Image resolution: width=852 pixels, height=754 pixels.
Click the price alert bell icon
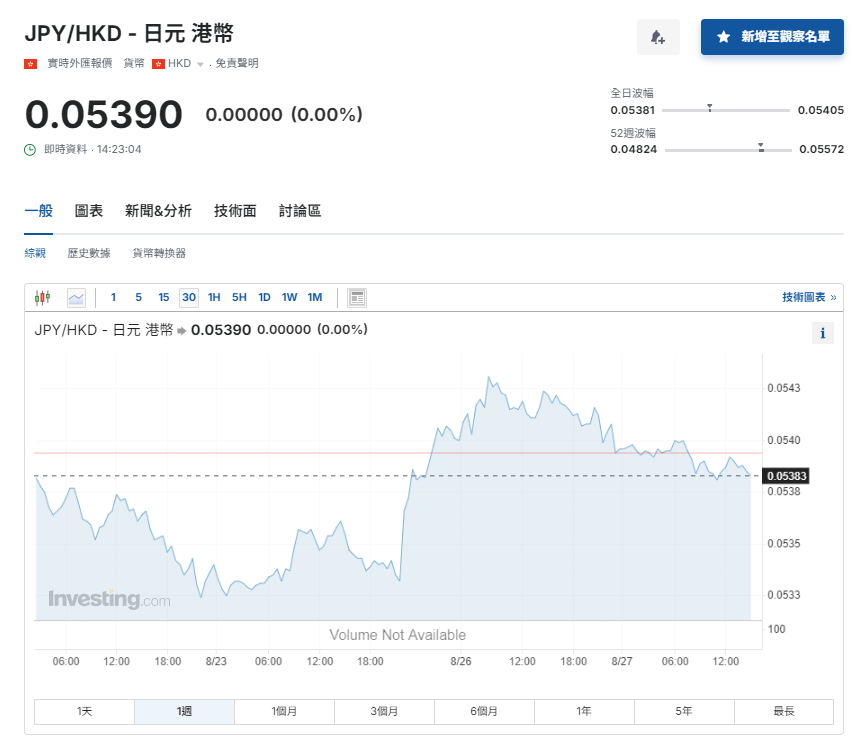tap(658, 37)
